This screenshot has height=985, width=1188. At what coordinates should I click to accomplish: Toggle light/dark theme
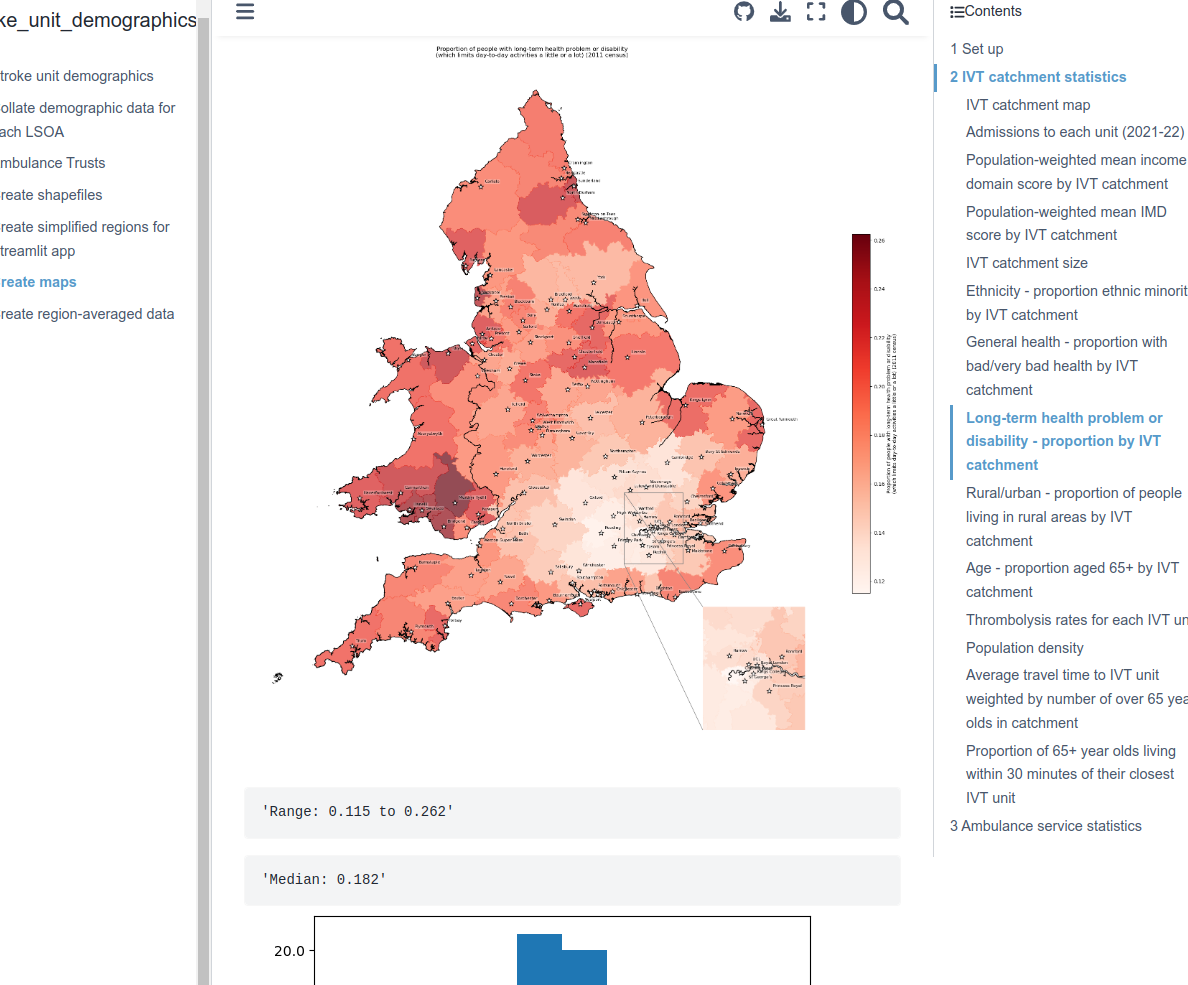point(854,12)
